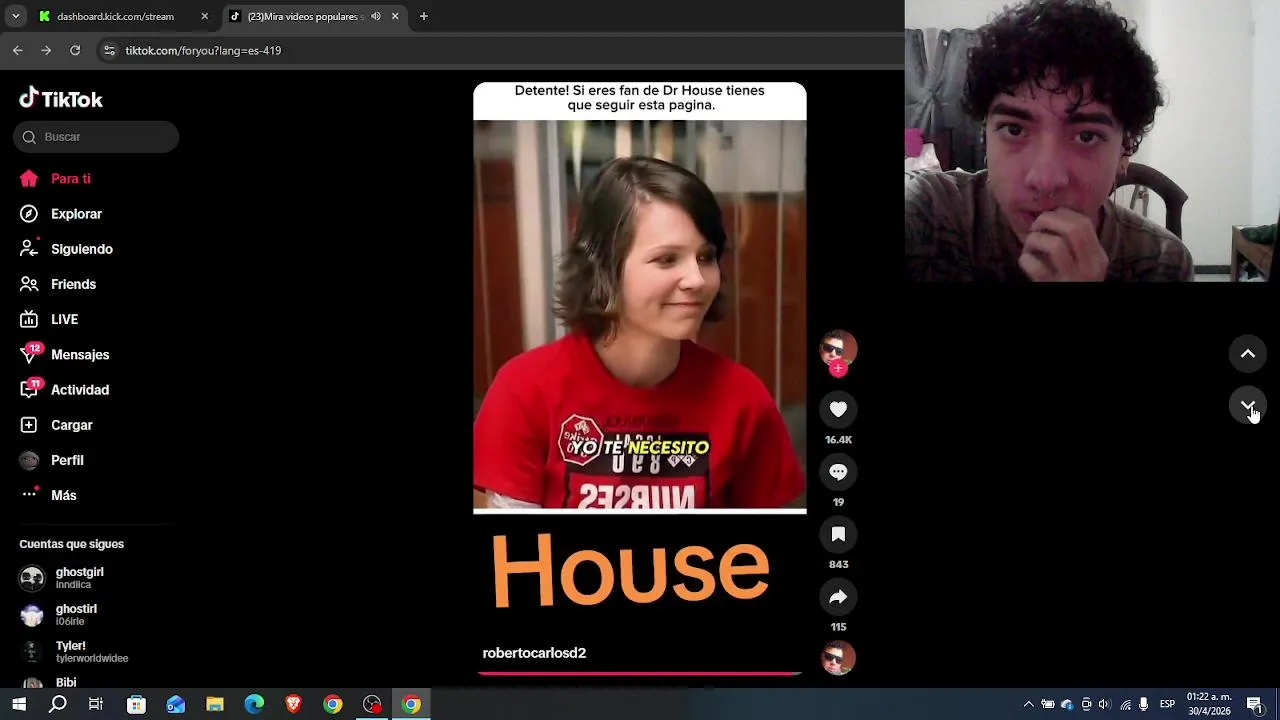Image resolution: width=1280 pixels, height=720 pixels.
Task: Follow creator via red plus badge
Action: click(838, 368)
